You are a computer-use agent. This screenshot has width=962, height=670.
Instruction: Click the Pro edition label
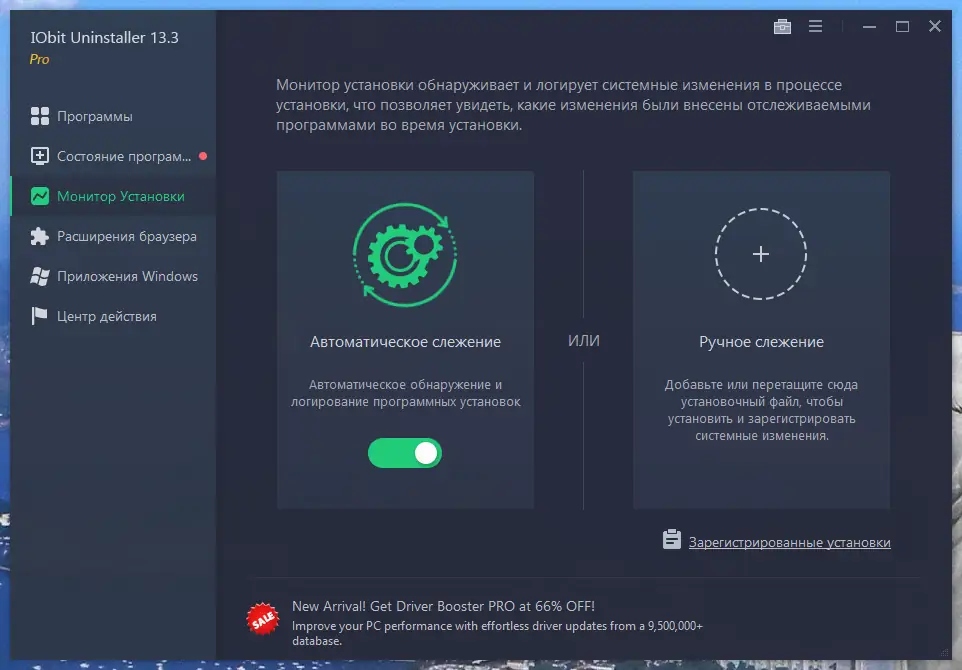point(39,60)
